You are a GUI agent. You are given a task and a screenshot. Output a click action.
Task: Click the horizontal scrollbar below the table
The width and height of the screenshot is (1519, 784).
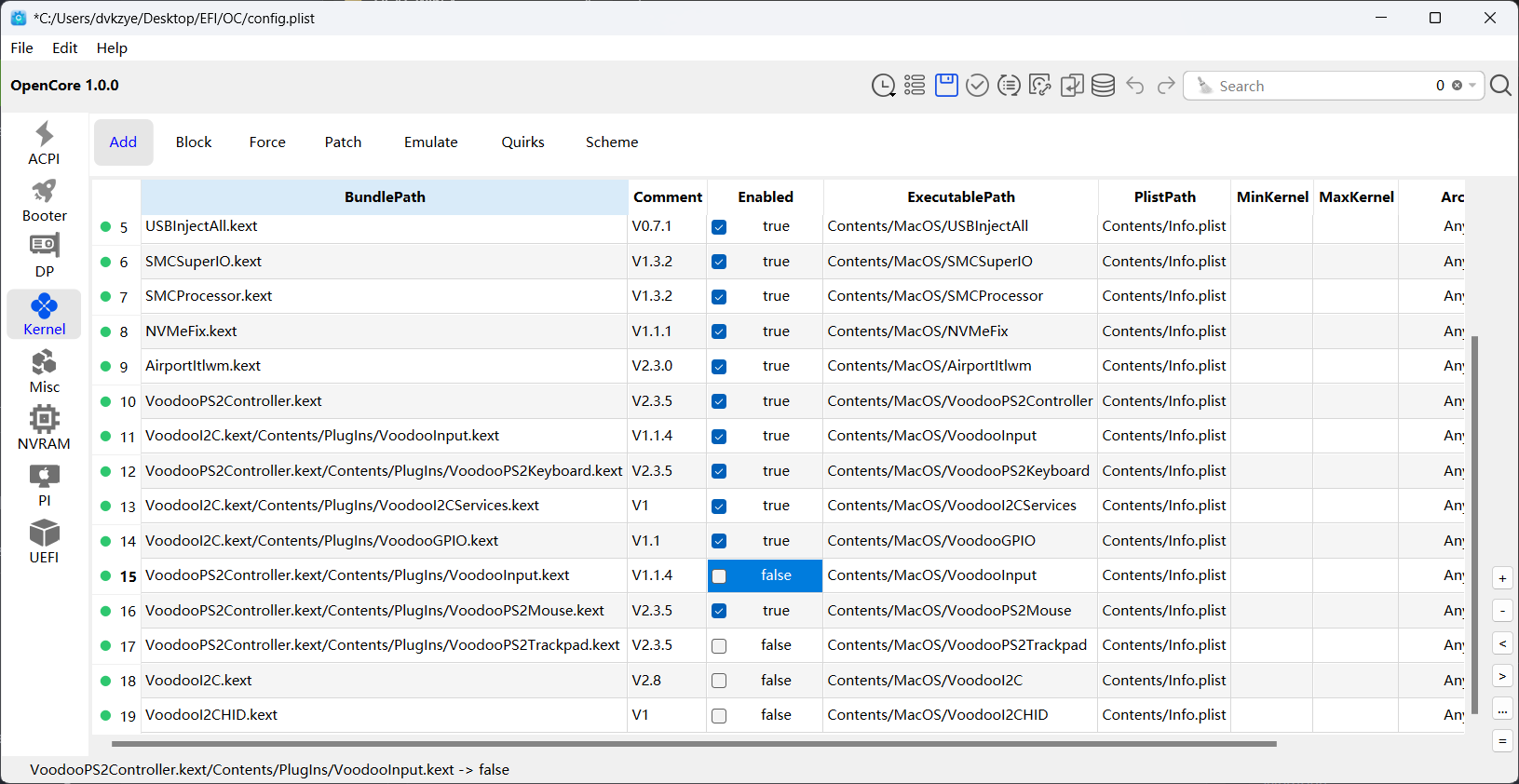[694, 744]
